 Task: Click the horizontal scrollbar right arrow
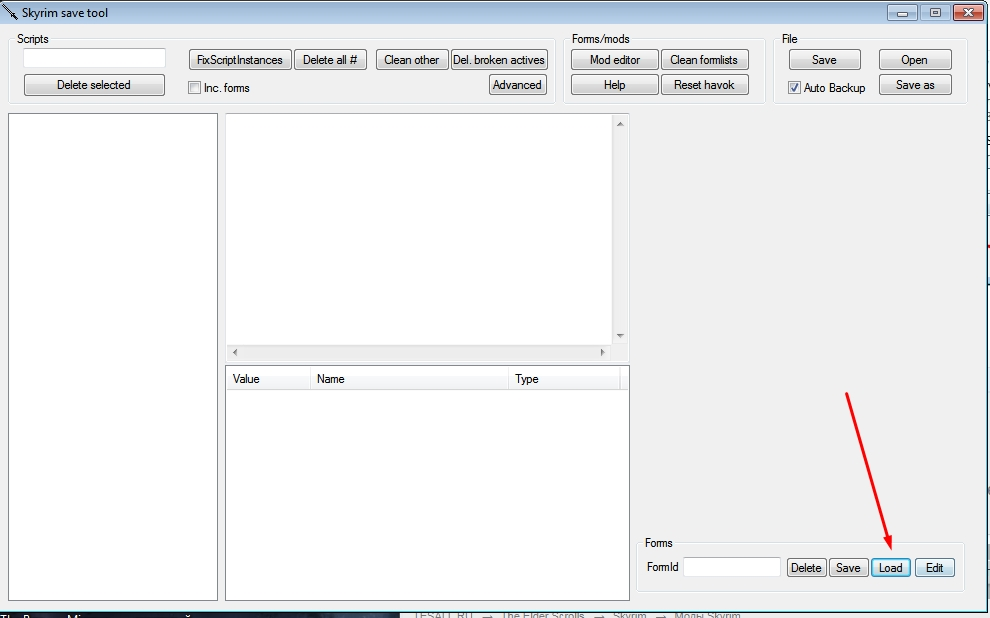coord(602,352)
